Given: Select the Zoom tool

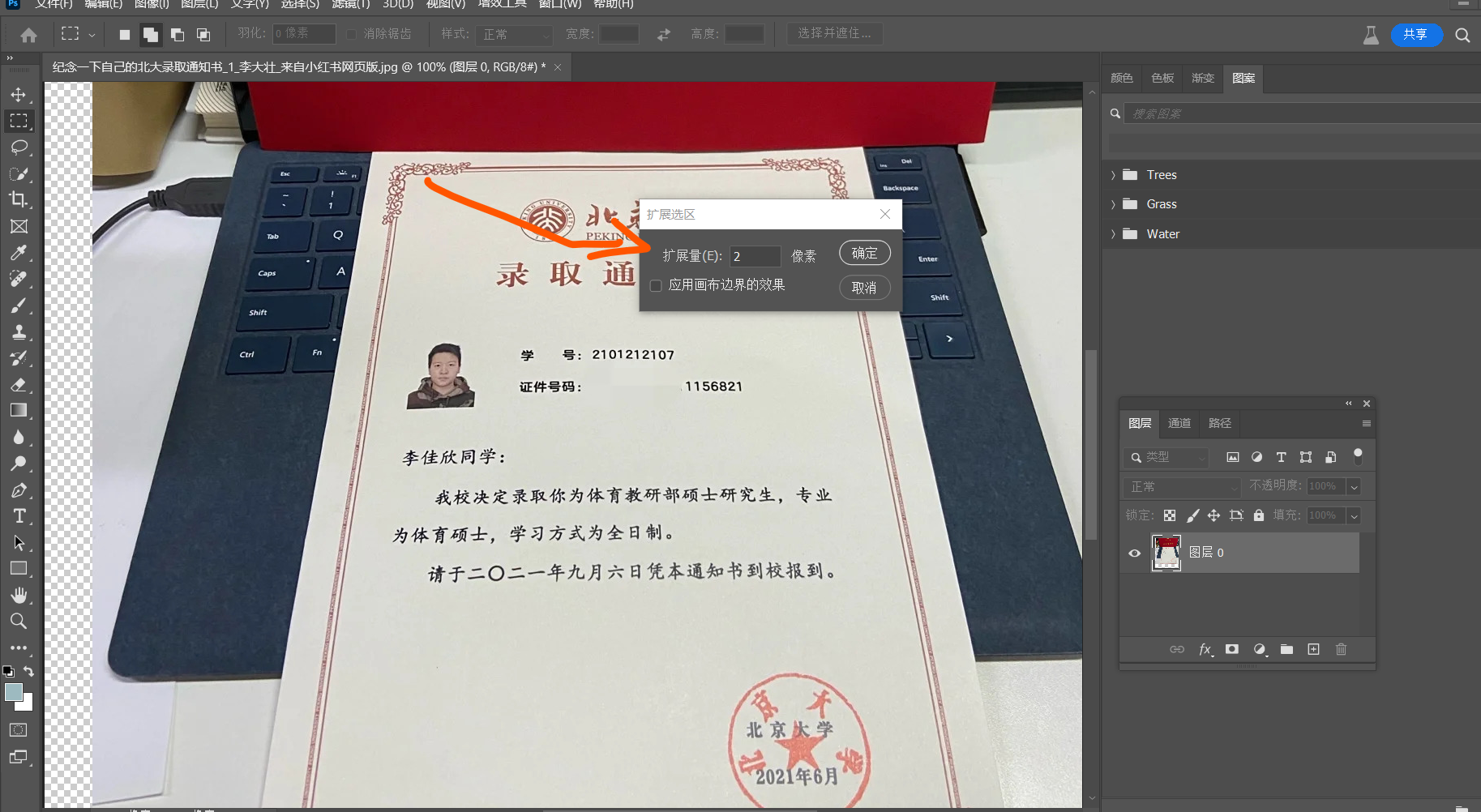Looking at the screenshot, I should (19, 622).
